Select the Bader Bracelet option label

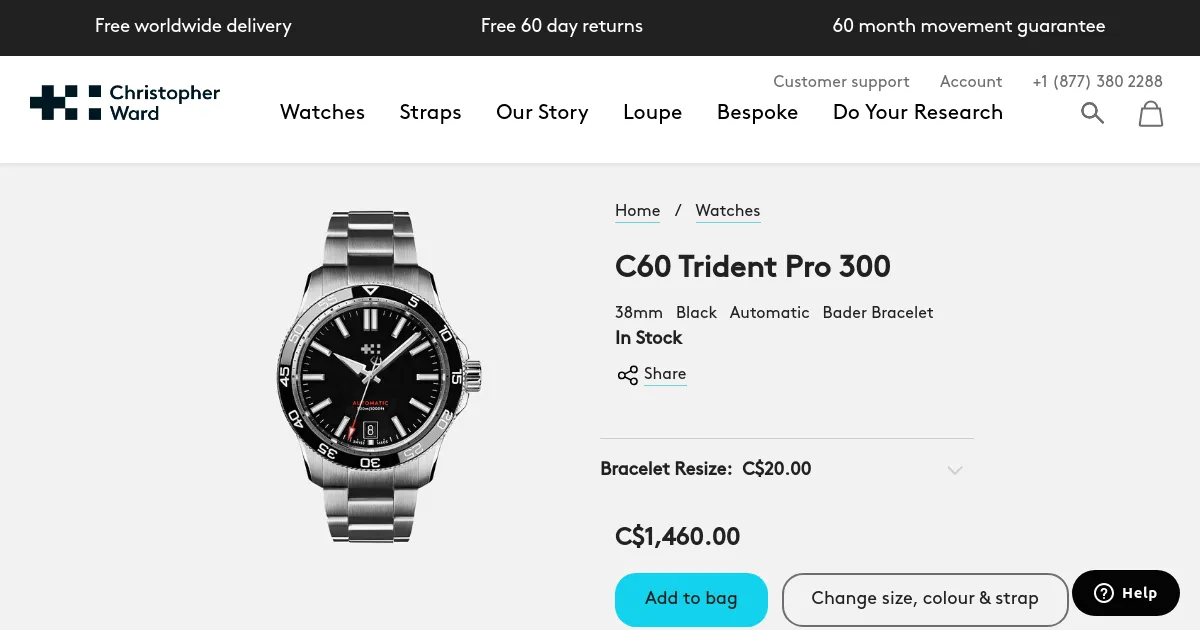pyautogui.click(x=877, y=312)
